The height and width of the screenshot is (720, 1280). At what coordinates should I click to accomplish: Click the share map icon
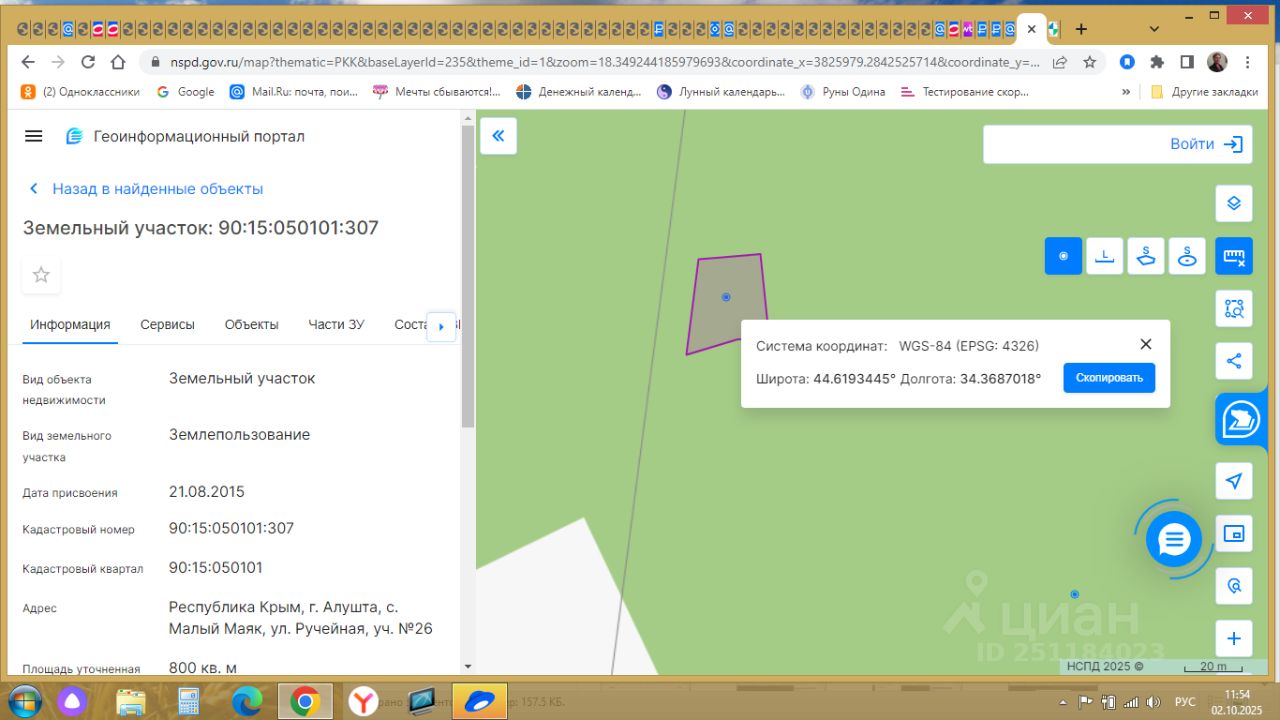pyautogui.click(x=1234, y=361)
